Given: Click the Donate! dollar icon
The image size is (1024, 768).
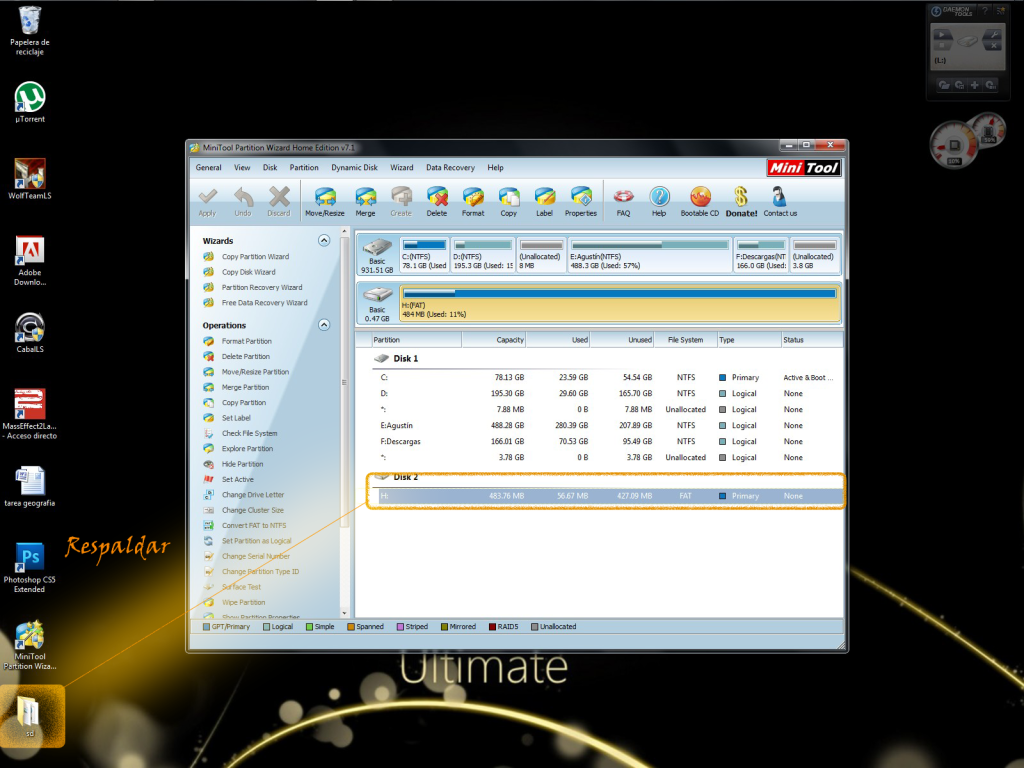Looking at the screenshot, I should tap(741, 200).
